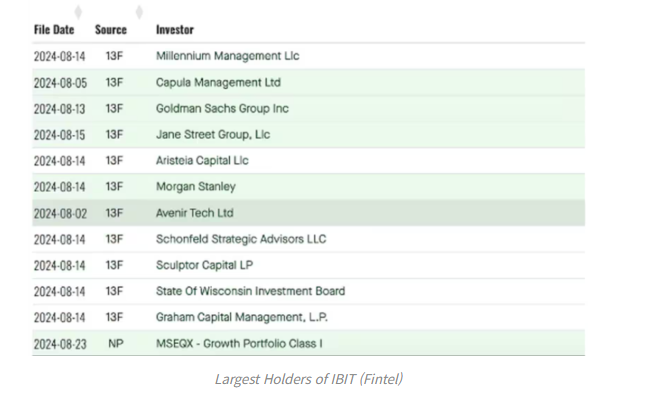Select Sculptor Capital LP entry
The image size is (647, 399).
coord(204,265)
